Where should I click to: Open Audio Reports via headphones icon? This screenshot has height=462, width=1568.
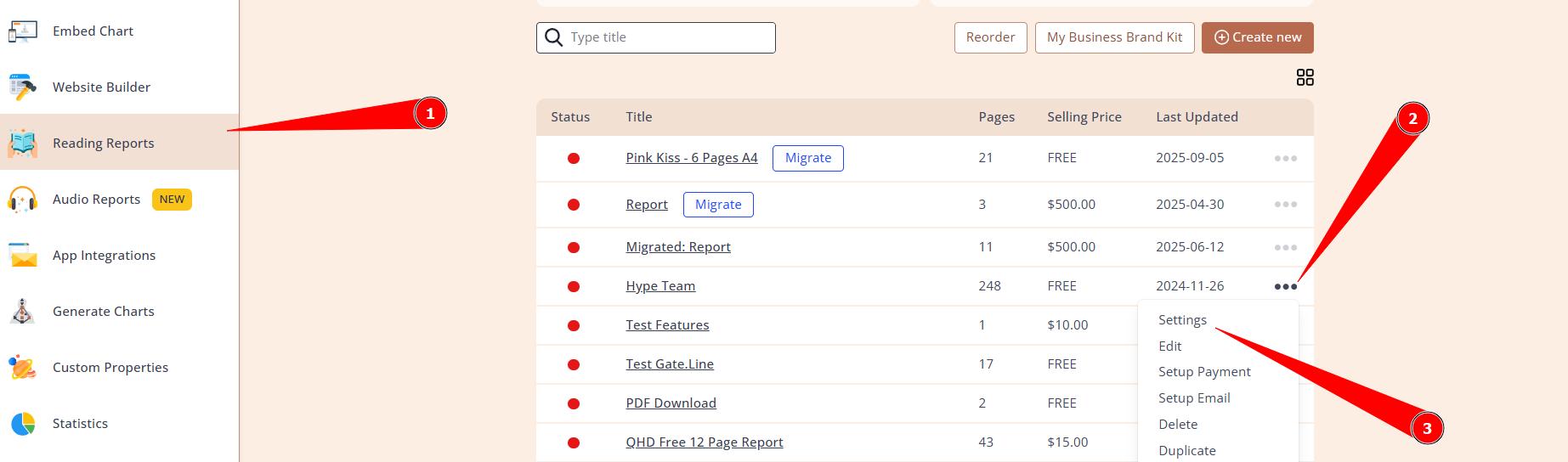point(23,200)
